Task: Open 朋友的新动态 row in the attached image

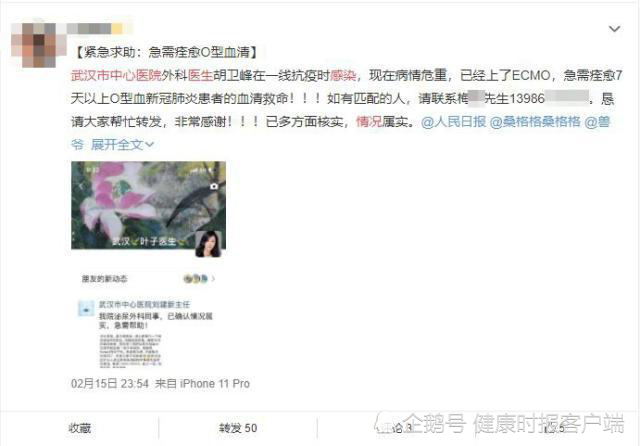Action: [x=149, y=279]
